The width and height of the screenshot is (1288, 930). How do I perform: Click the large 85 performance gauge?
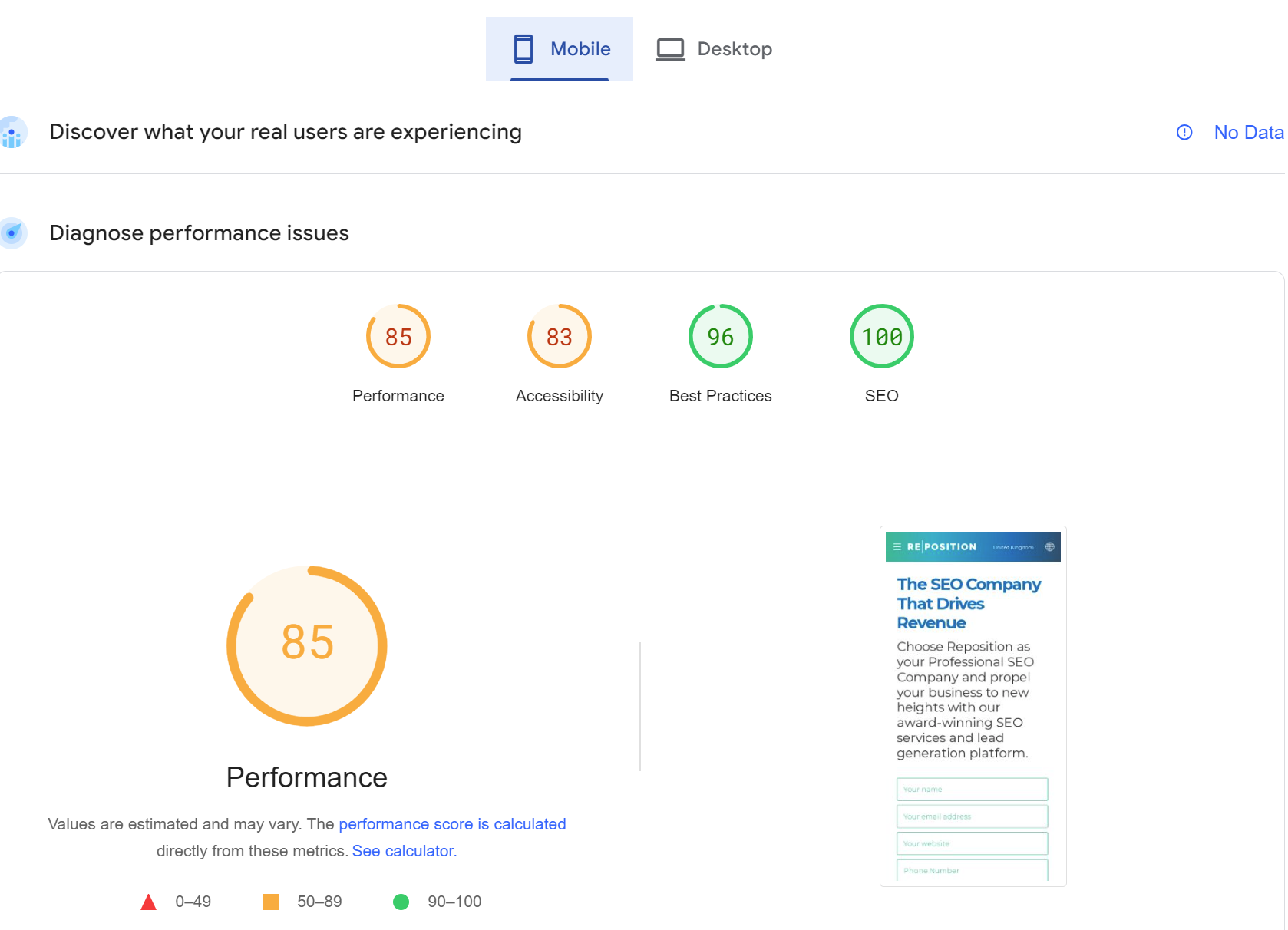(307, 645)
